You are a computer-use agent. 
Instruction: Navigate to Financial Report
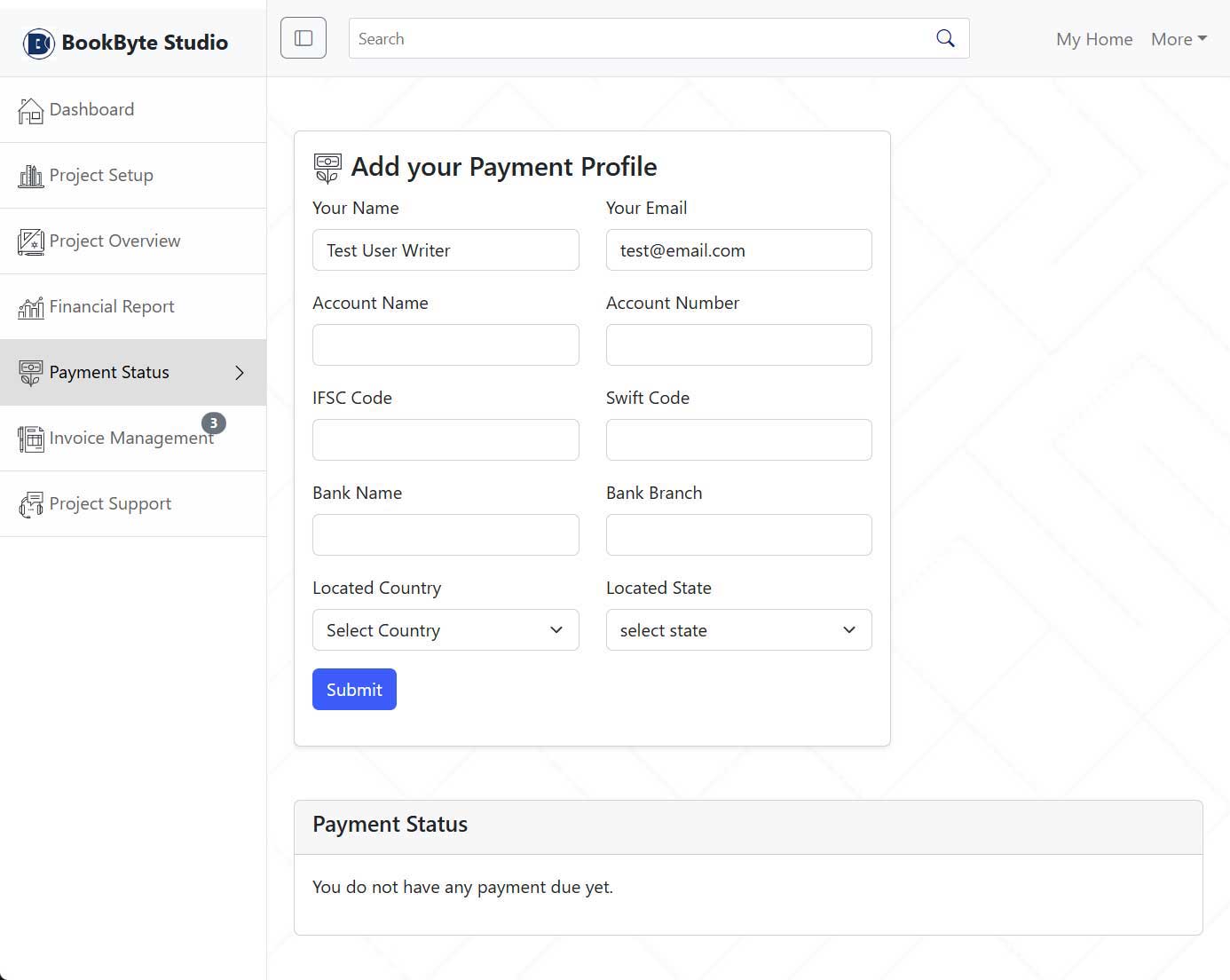(x=112, y=307)
